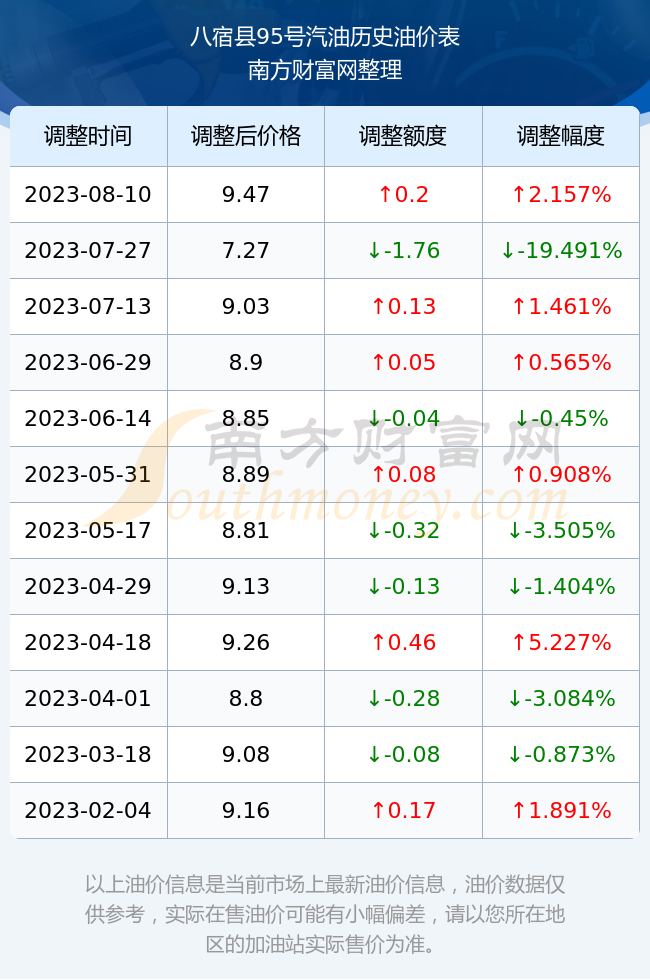Click the 调整幅度 column header

click(561, 136)
